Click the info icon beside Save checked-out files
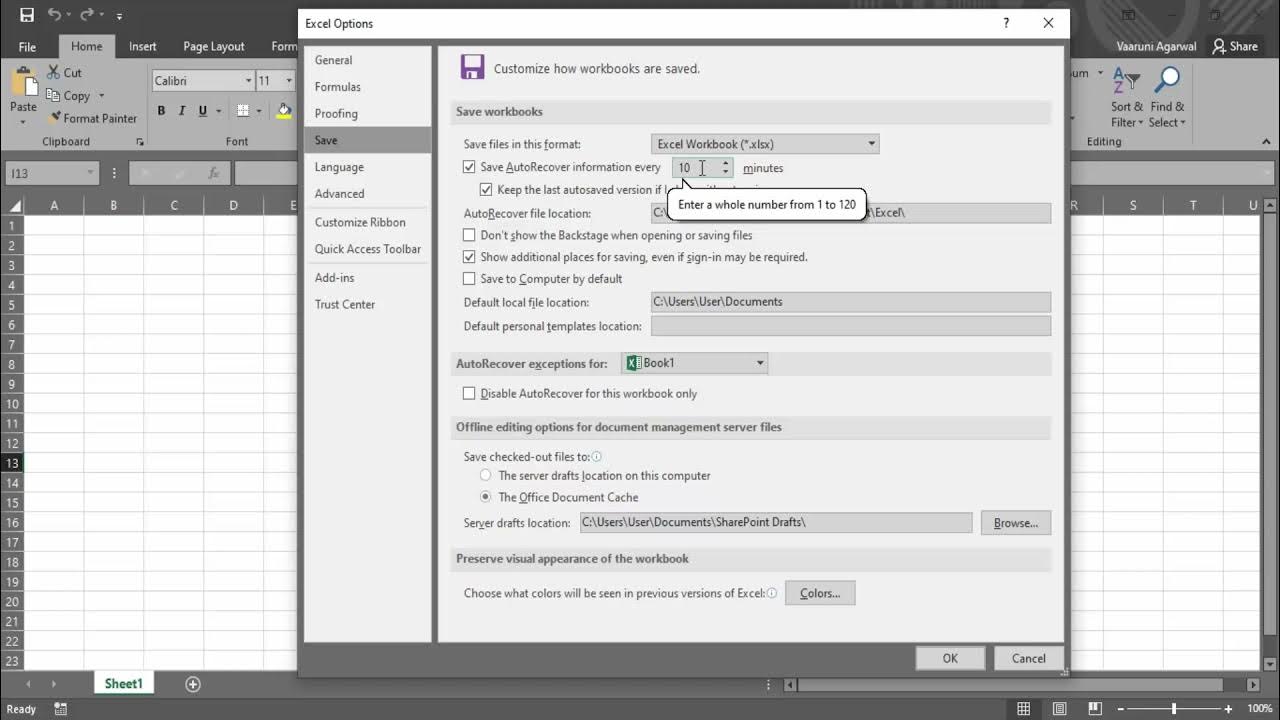 (597, 457)
